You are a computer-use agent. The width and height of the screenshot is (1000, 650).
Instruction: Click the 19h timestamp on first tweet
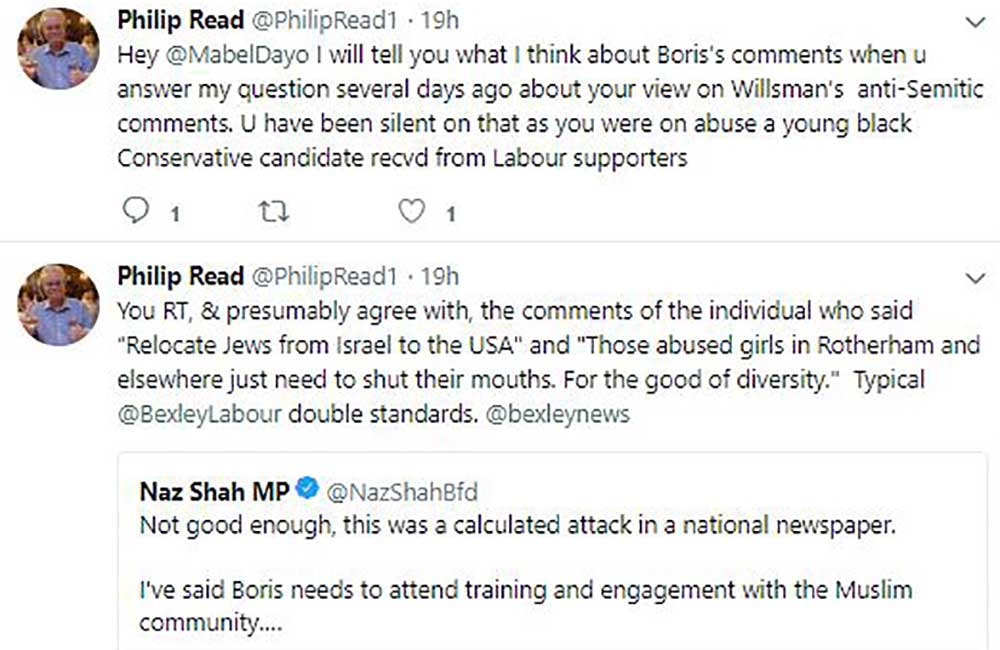(x=439, y=21)
